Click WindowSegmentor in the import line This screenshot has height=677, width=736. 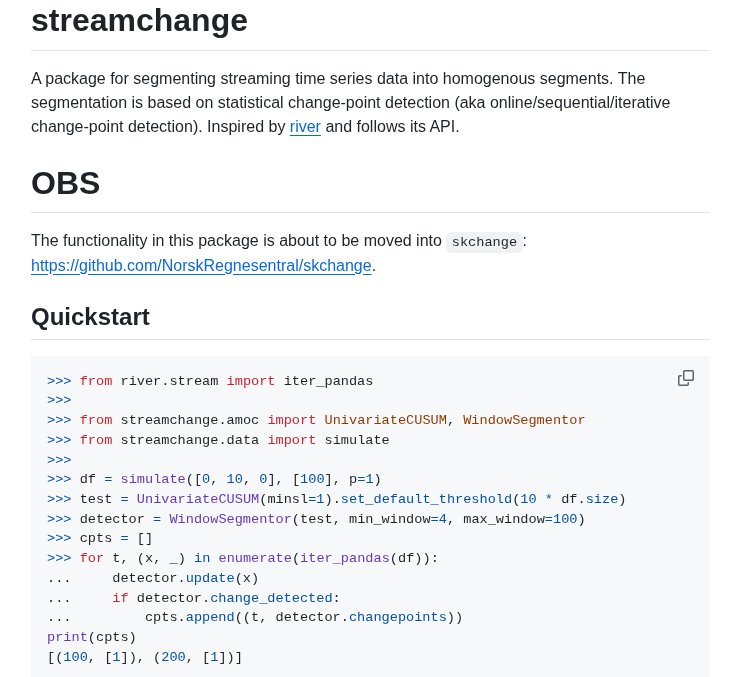(524, 420)
